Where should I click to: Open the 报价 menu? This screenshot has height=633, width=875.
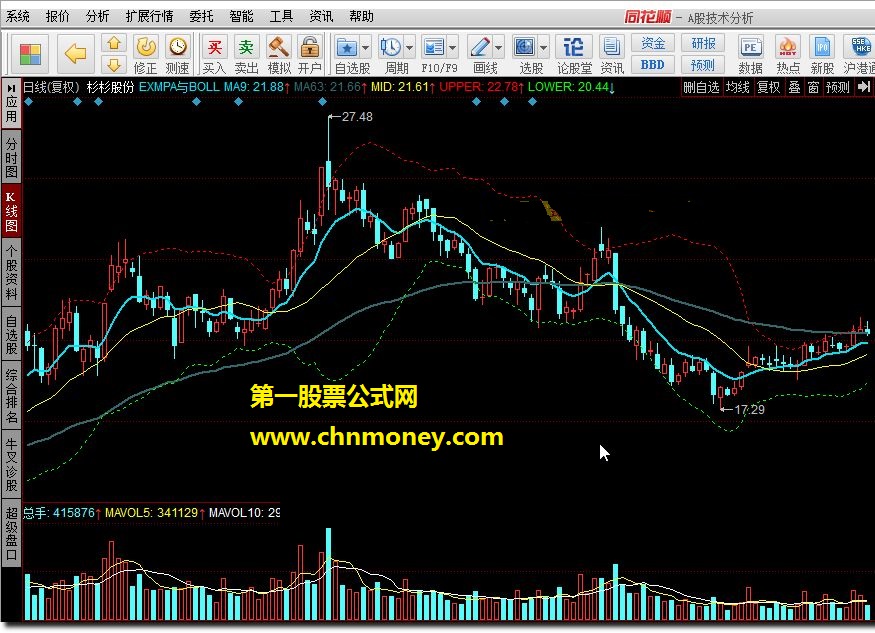pyautogui.click(x=57, y=17)
